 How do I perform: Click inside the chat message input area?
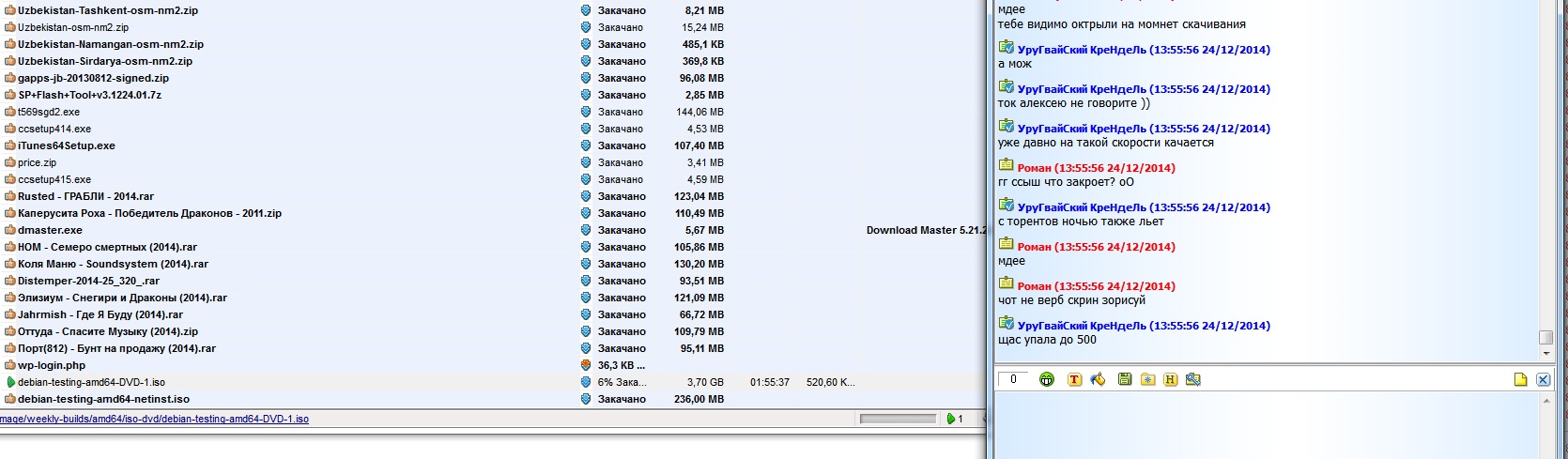coord(1266,426)
